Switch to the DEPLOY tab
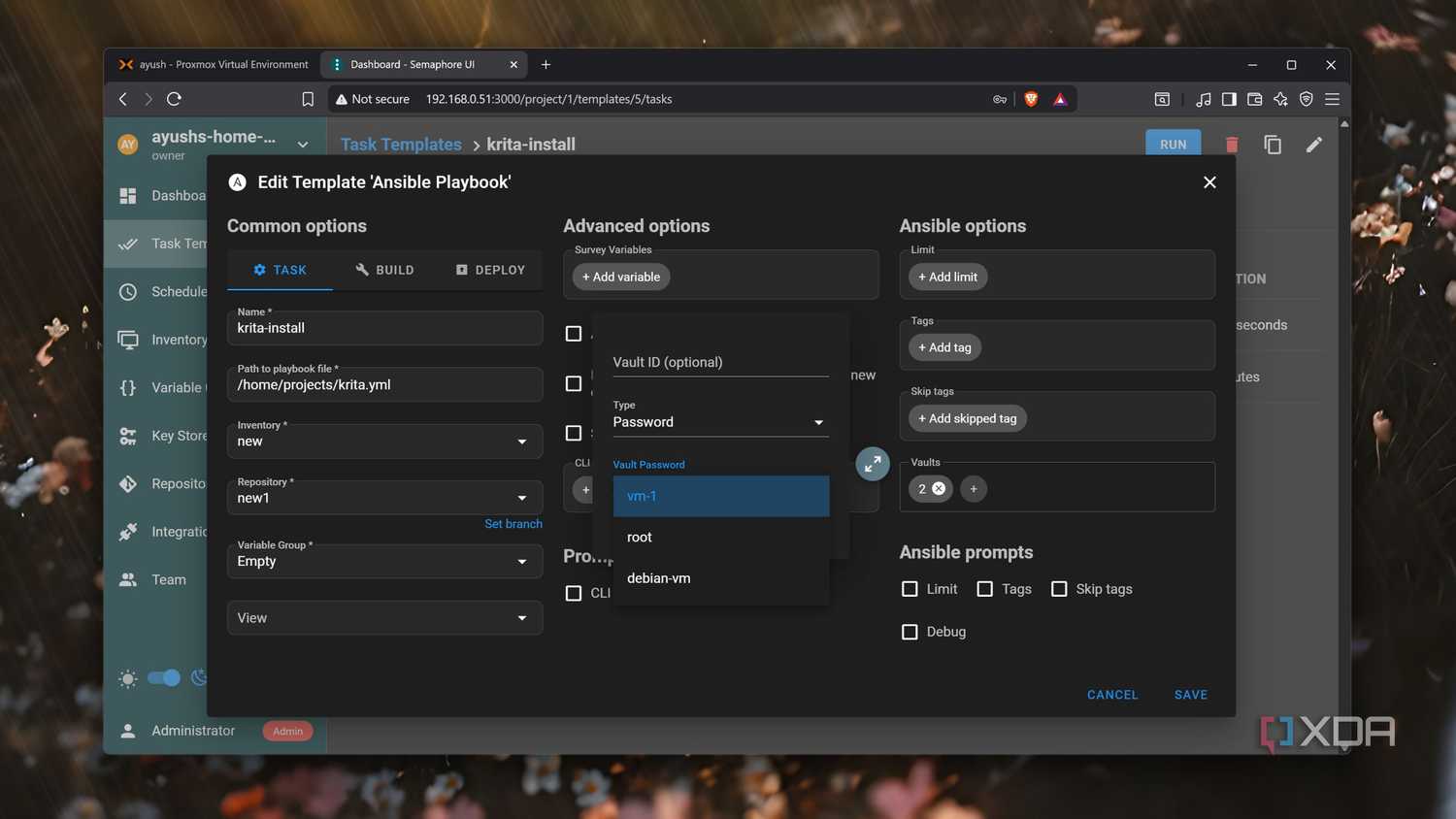The image size is (1456, 819). click(490, 270)
